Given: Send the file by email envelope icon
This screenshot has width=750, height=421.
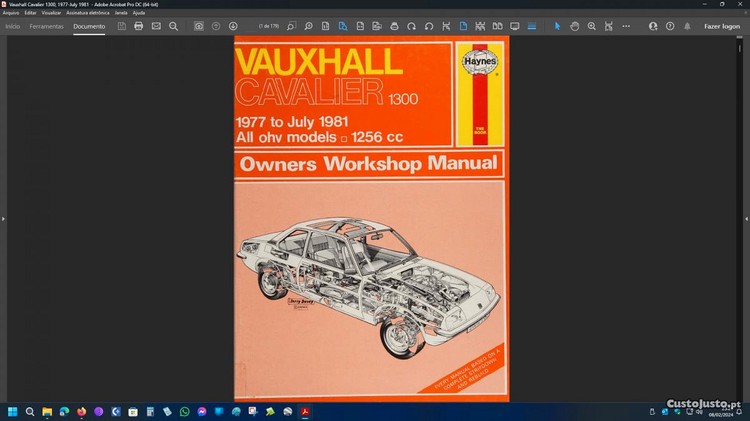Looking at the screenshot, I should tap(156, 26).
